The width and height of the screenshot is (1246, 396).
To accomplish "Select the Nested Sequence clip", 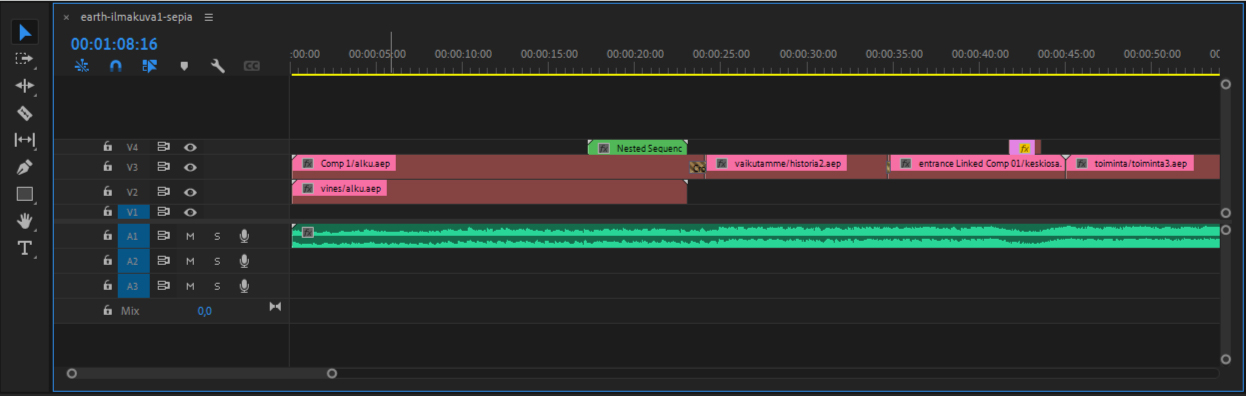I will (637, 148).
